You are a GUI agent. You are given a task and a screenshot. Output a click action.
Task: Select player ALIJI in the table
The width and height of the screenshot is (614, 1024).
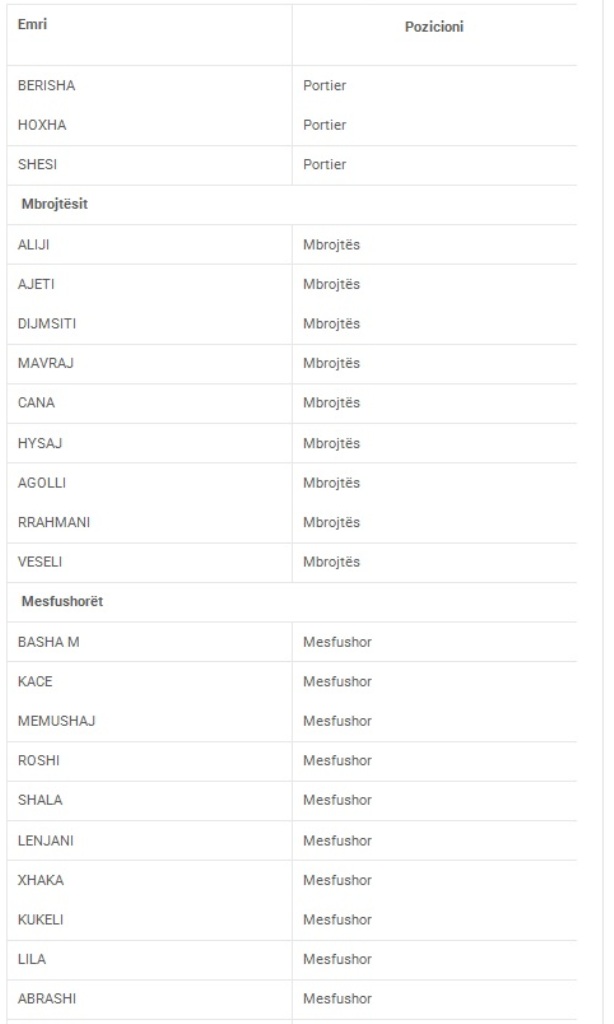34,244
